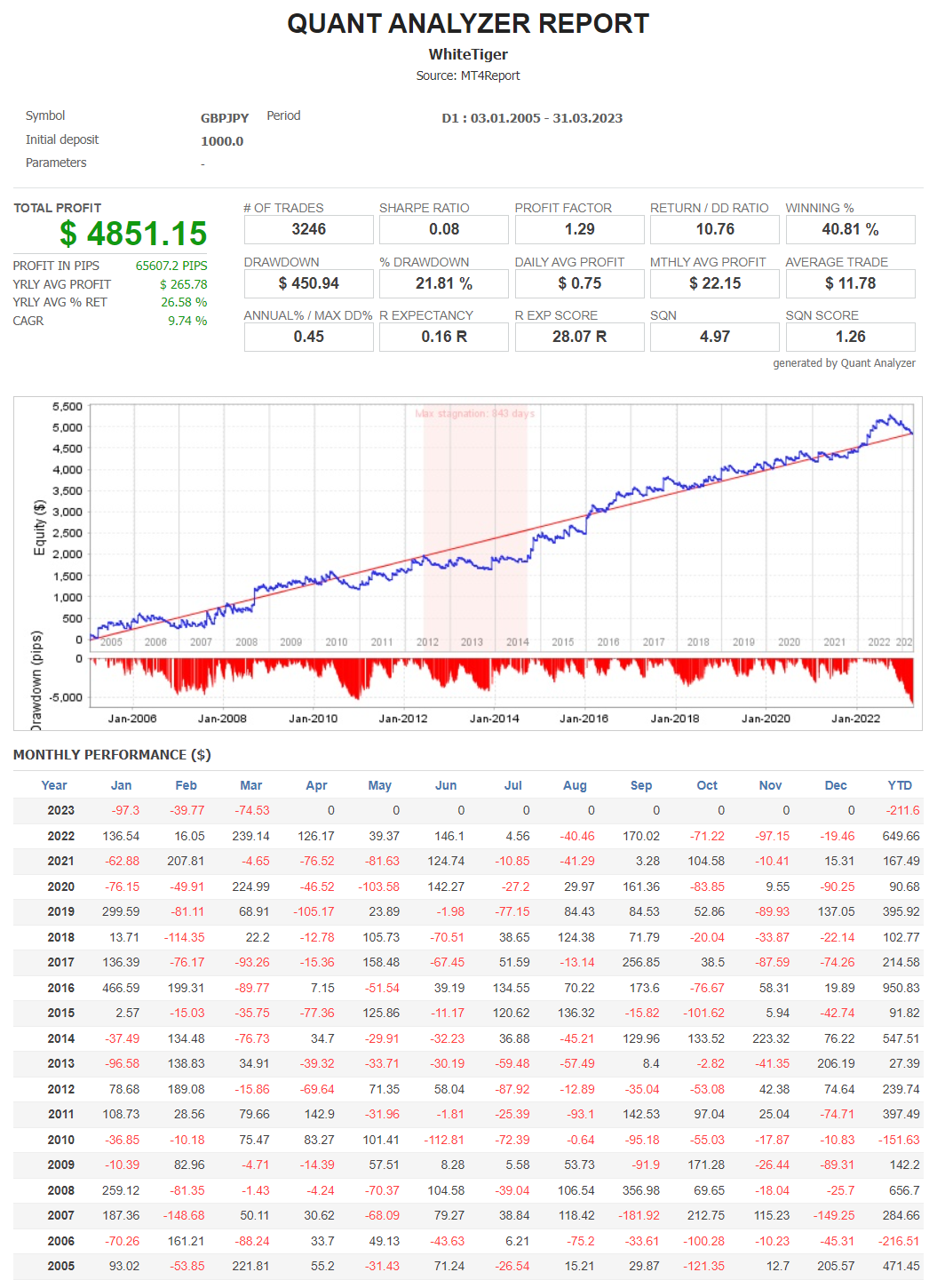This screenshot has height=1288, width=937.
Task: Select the SQN Score value 1.26
Action: click(x=850, y=337)
